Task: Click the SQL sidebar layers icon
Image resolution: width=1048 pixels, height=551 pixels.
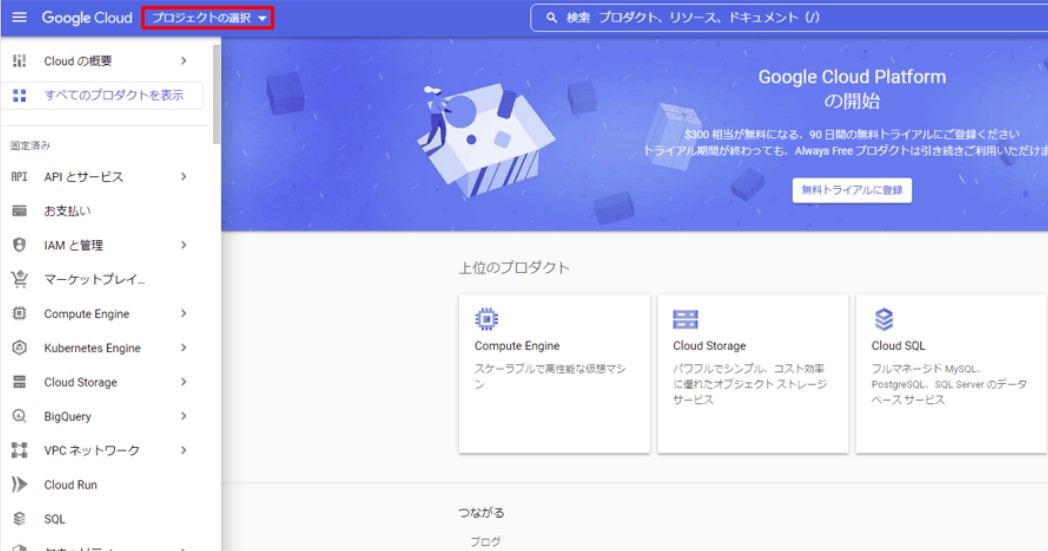Action: point(19,518)
